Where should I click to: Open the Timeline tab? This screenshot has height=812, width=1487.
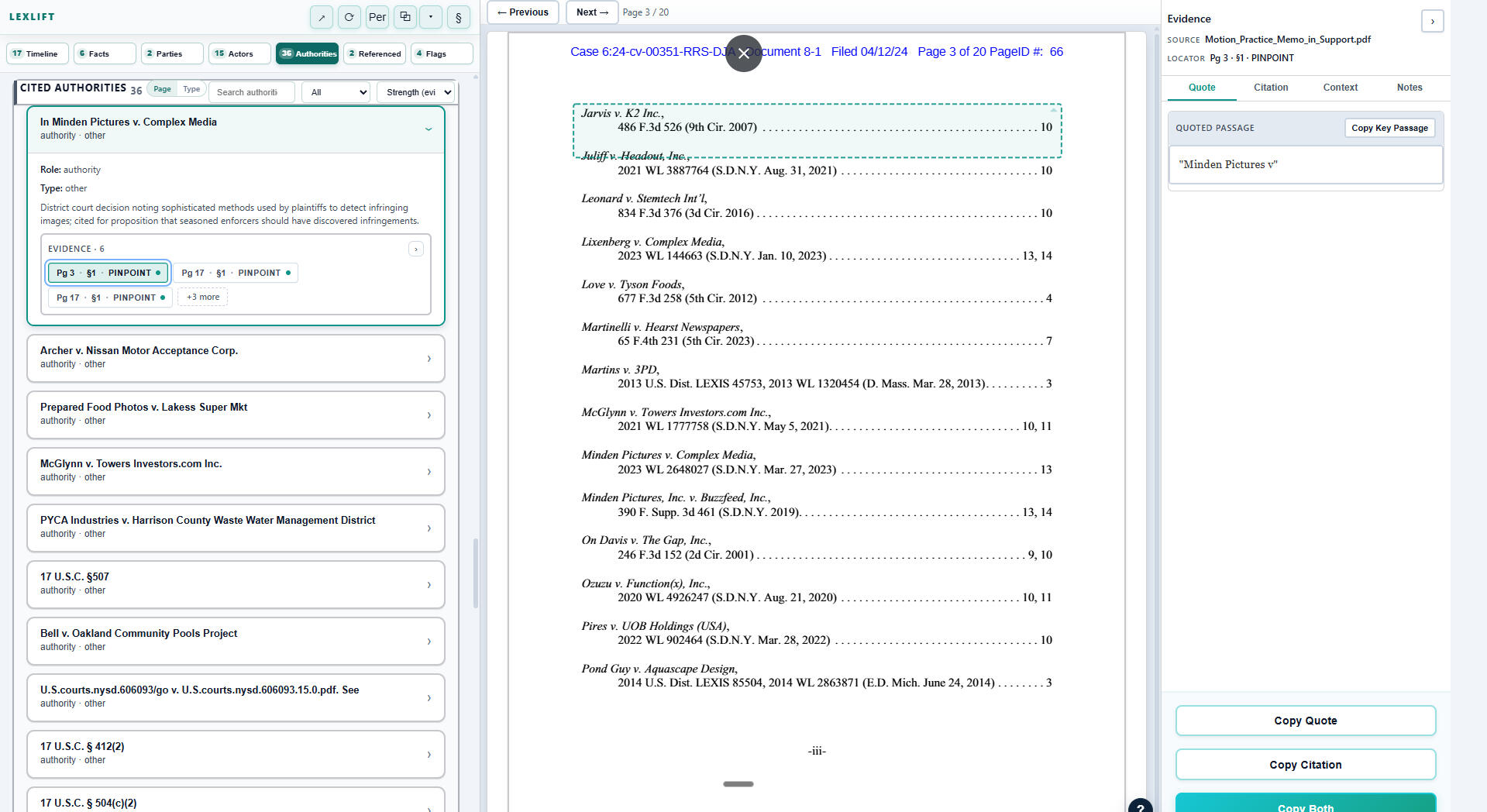coord(36,53)
